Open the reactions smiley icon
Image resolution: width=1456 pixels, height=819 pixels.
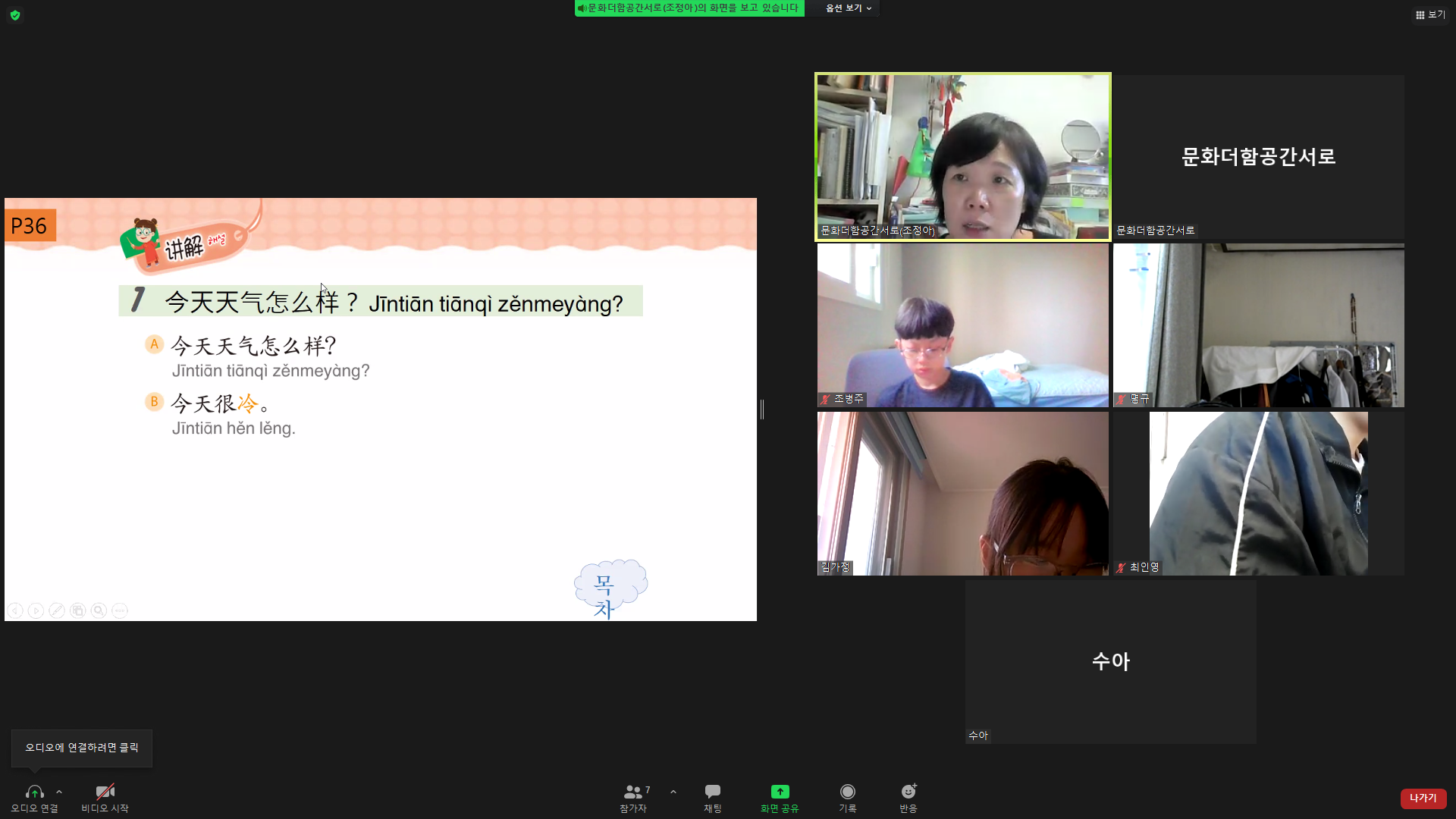pyautogui.click(x=908, y=792)
